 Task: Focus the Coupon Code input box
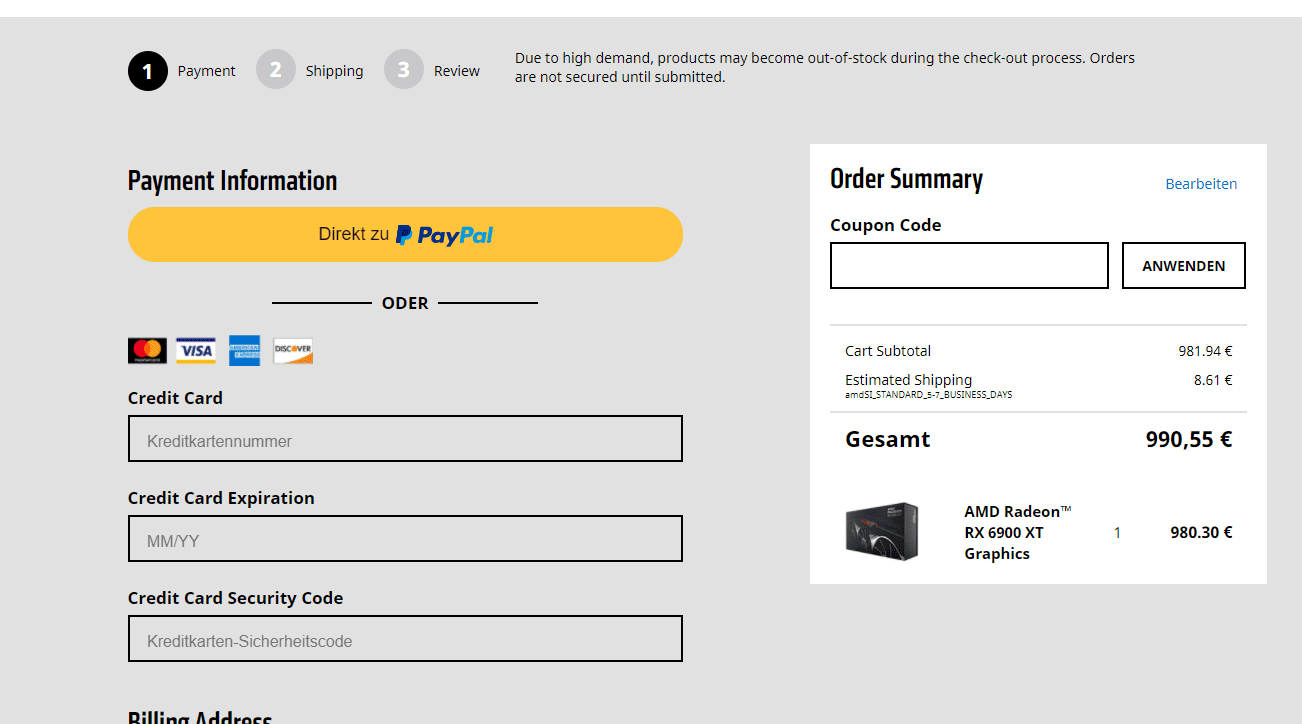pyautogui.click(x=969, y=266)
